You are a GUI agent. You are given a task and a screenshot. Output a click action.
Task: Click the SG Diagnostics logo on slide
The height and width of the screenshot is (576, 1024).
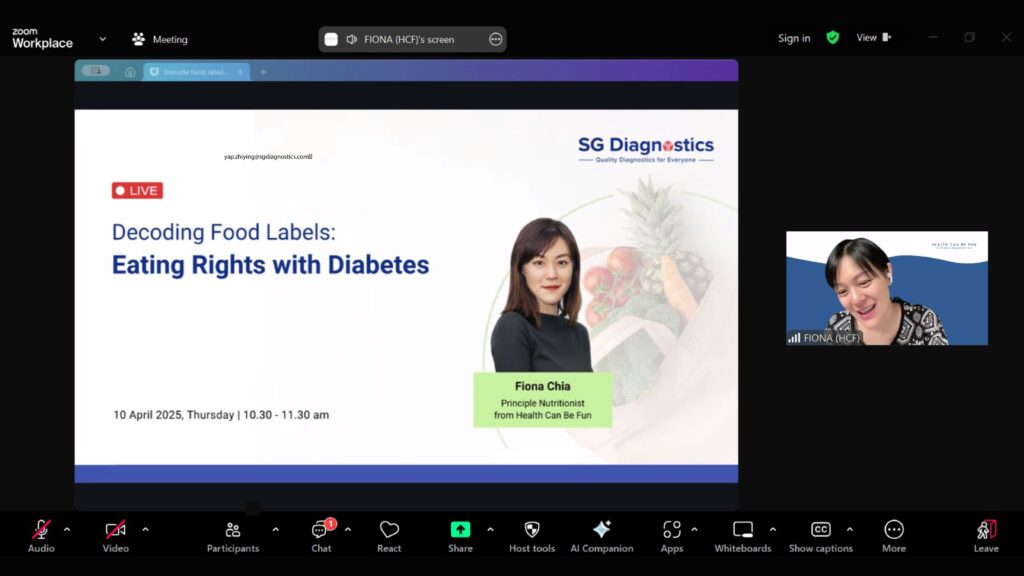point(646,150)
